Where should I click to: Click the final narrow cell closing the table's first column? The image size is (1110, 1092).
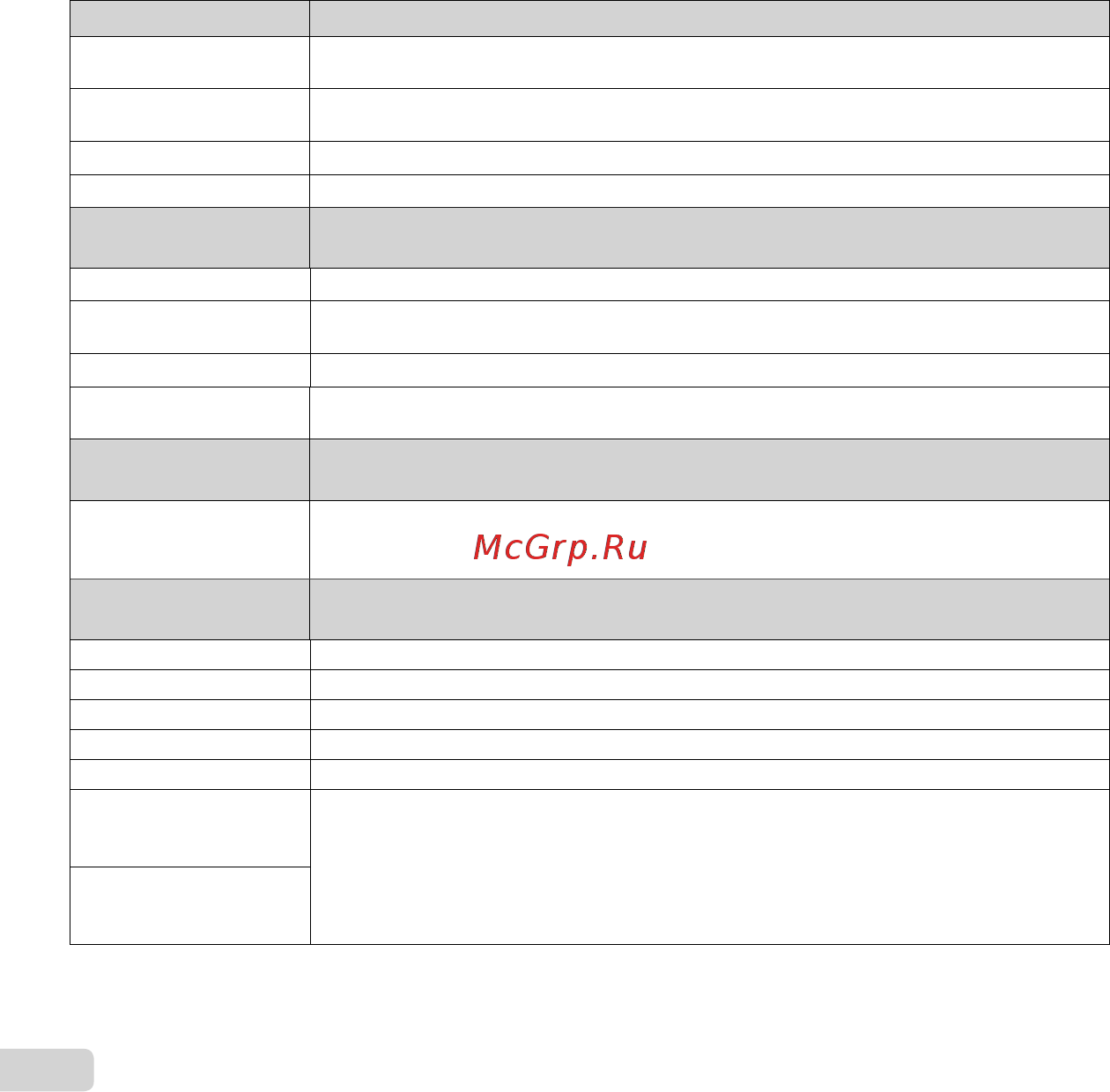coord(189,906)
